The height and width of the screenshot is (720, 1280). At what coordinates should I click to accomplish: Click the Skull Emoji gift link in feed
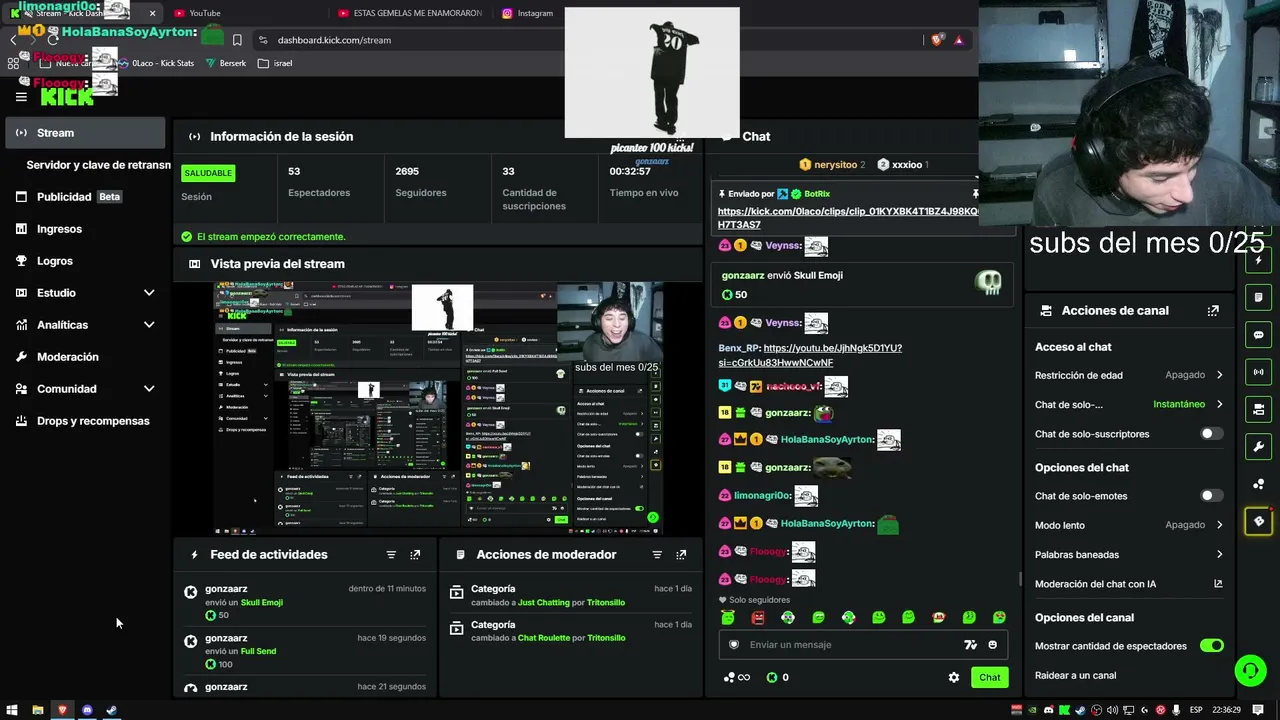click(x=262, y=603)
